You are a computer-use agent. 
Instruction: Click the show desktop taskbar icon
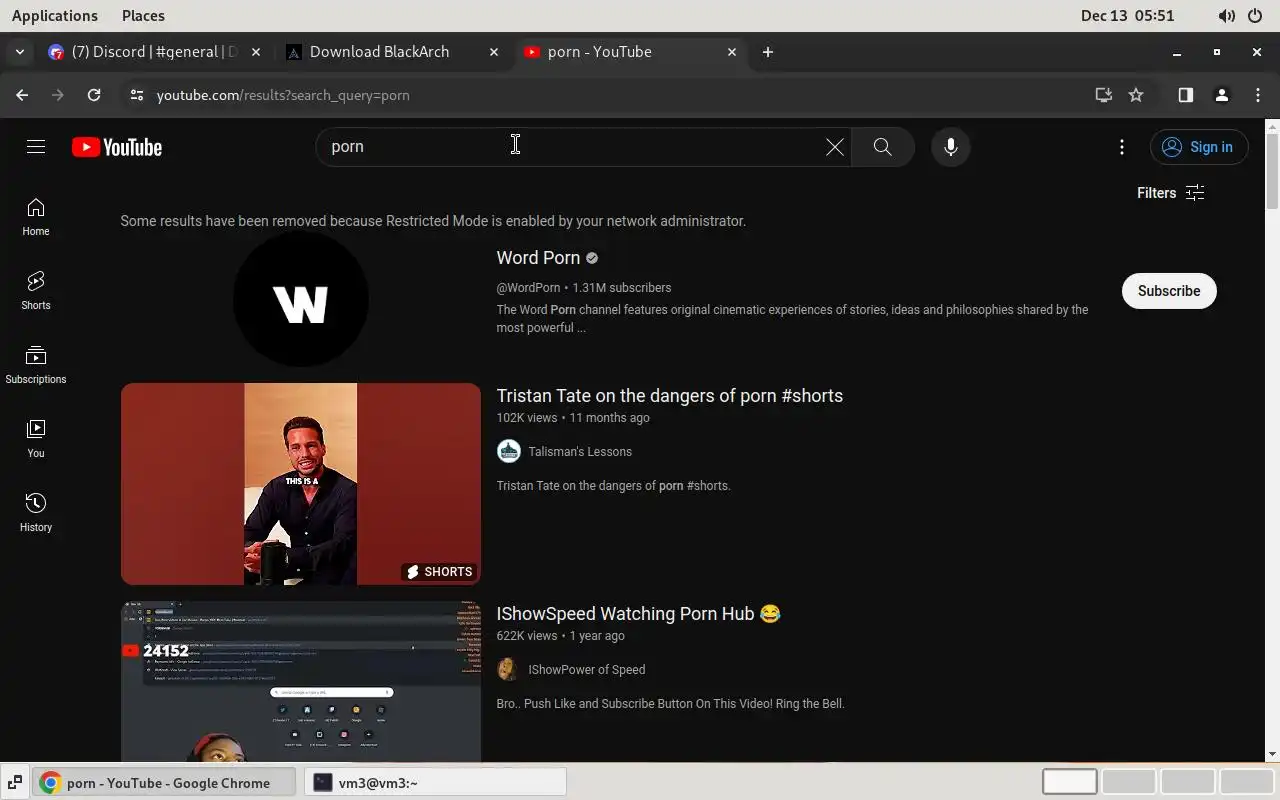coord(15,782)
